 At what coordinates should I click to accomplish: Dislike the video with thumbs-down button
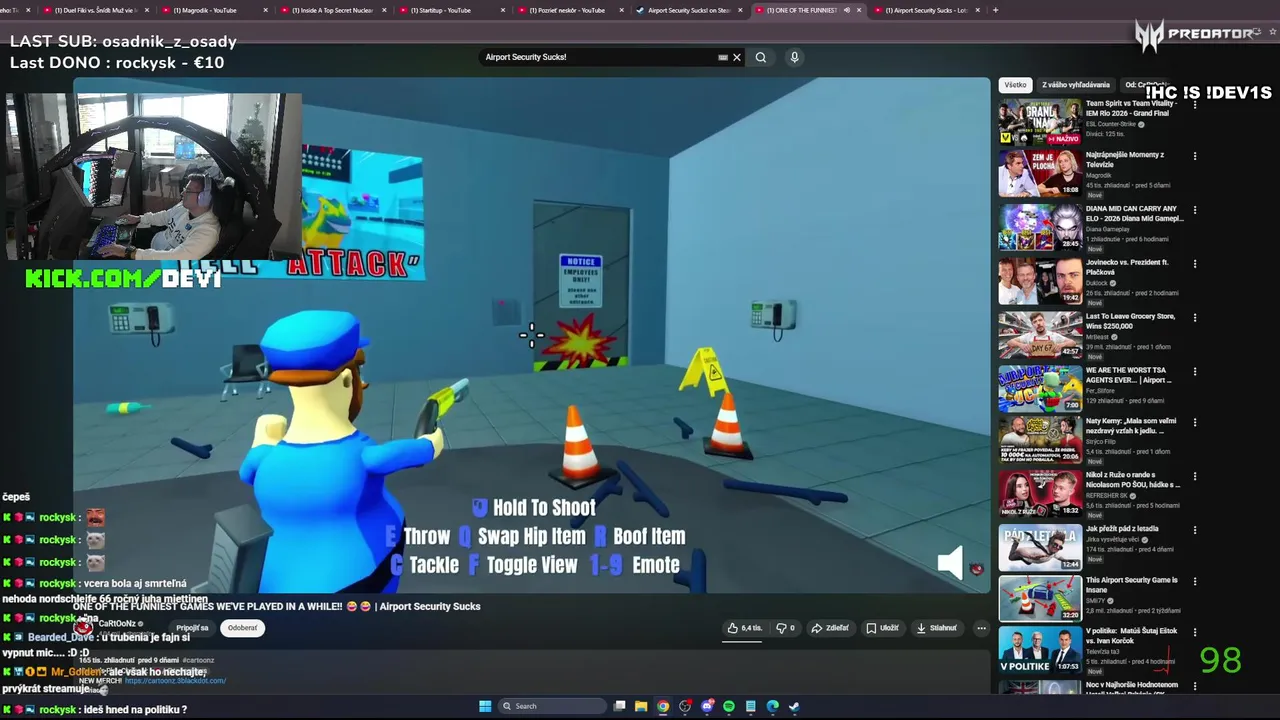786,628
